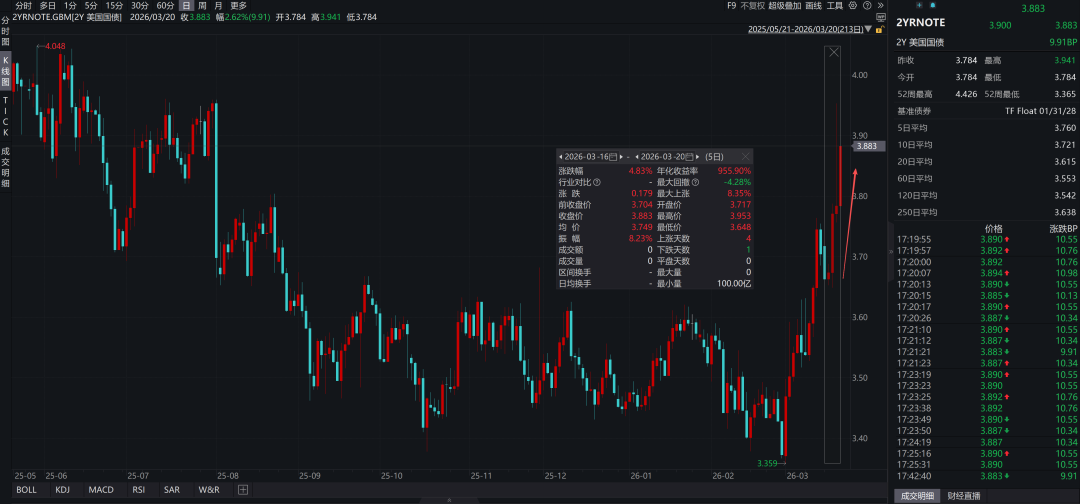Screen dimensions: 1080x504
Task: Select the 60分 timeframe
Action: click(x=165, y=6)
